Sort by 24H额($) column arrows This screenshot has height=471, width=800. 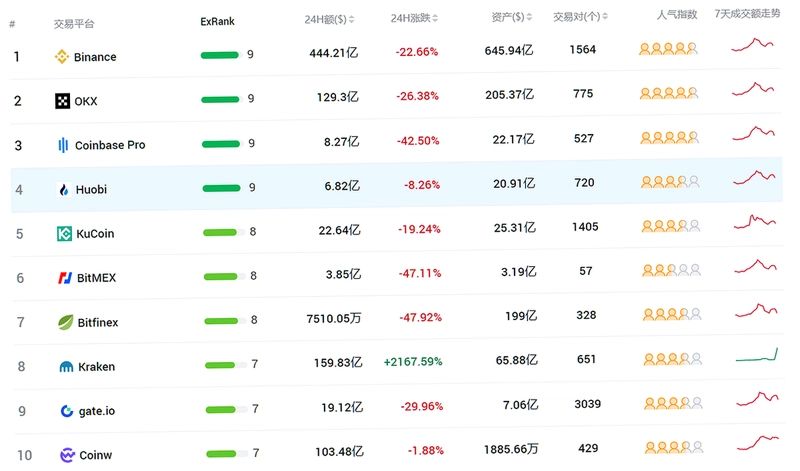click(x=352, y=19)
